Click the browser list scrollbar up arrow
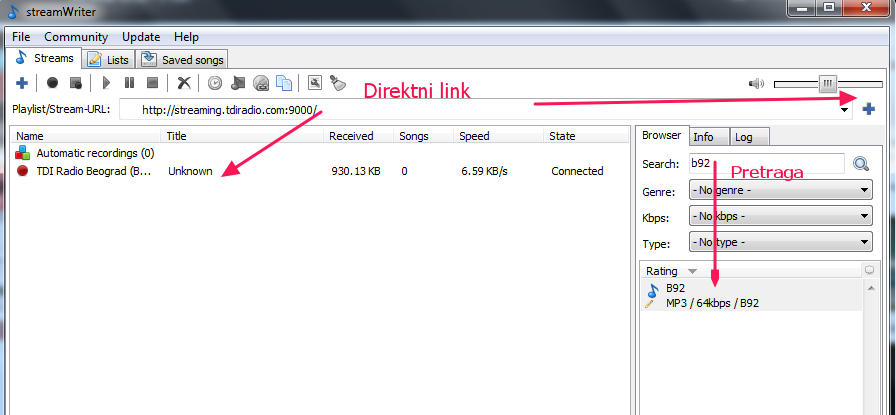The image size is (896, 415). [871, 288]
